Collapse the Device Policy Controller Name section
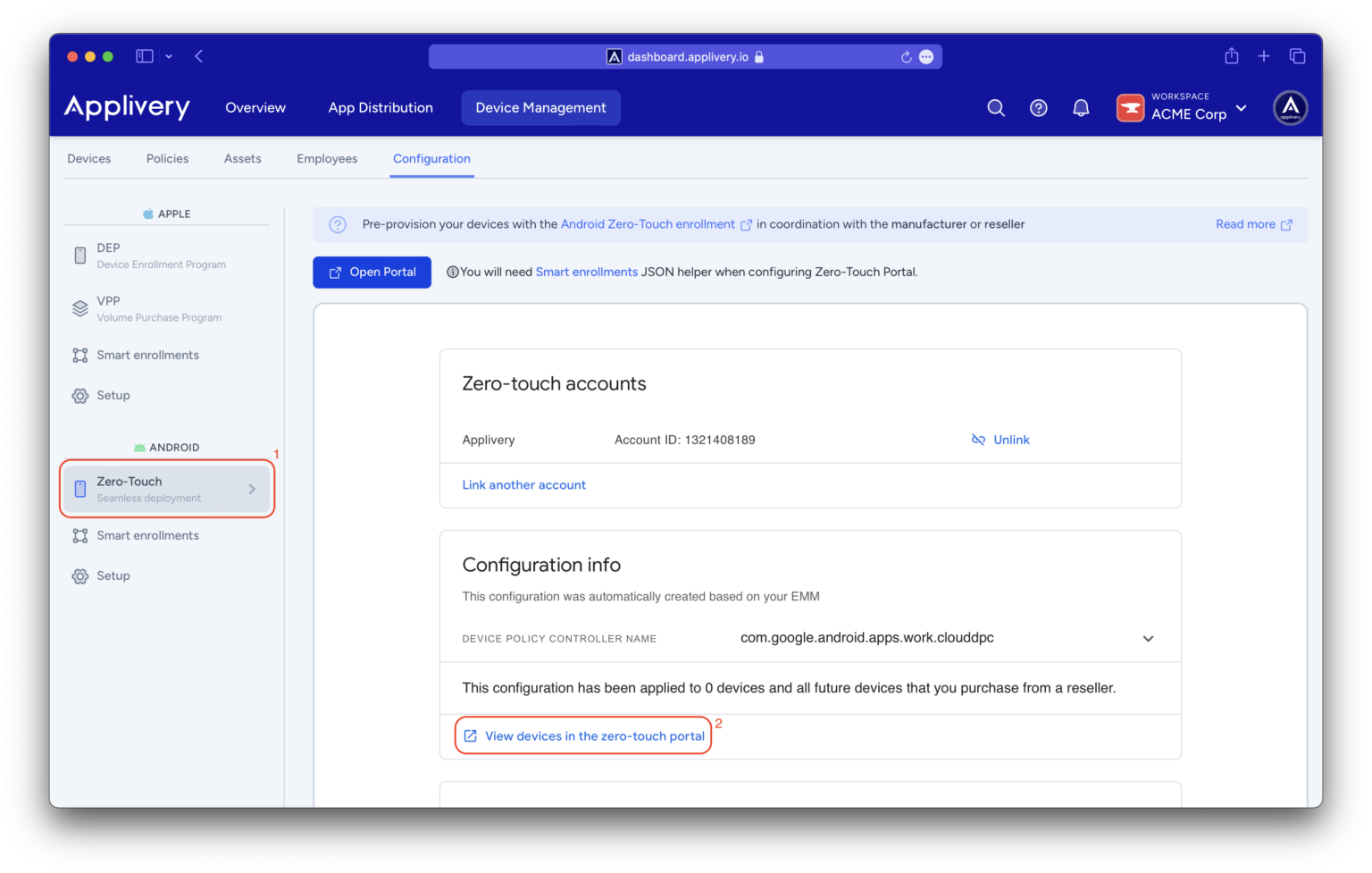This screenshot has width=1372, height=873. (x=1148, y=638)
